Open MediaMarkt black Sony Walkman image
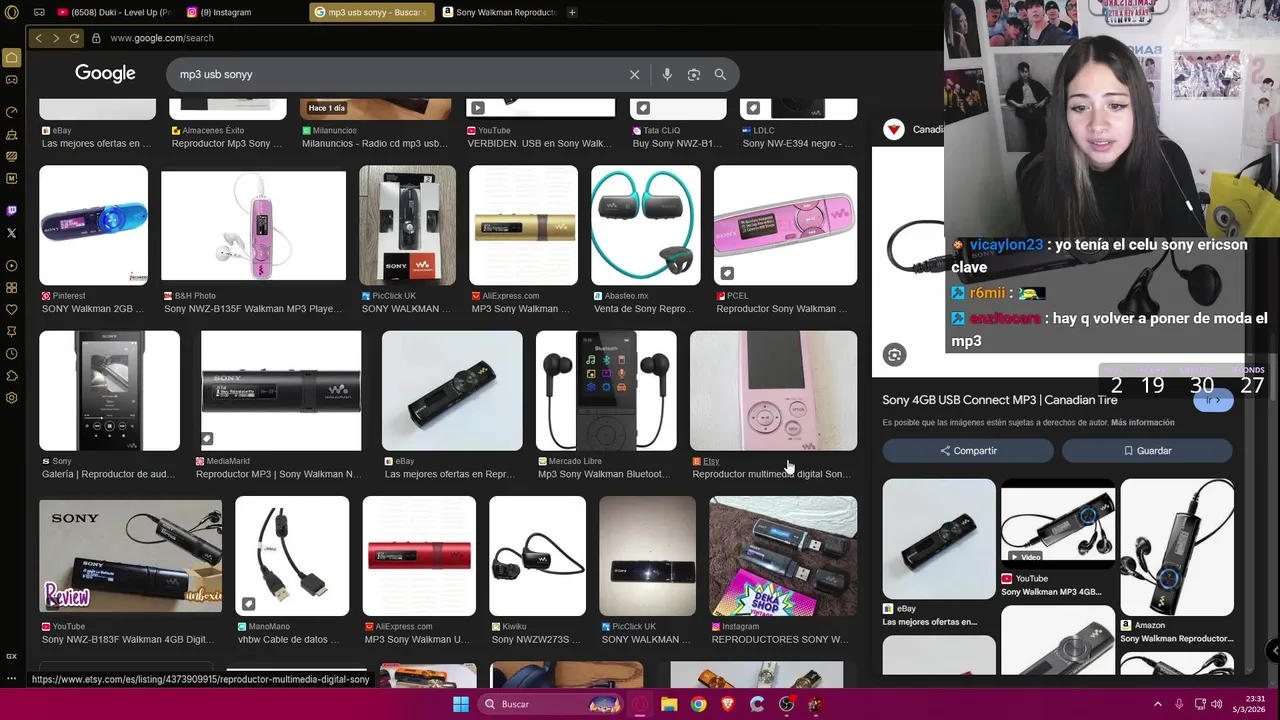The height and width of the screenshot is (720, 1280). point(281,391)
